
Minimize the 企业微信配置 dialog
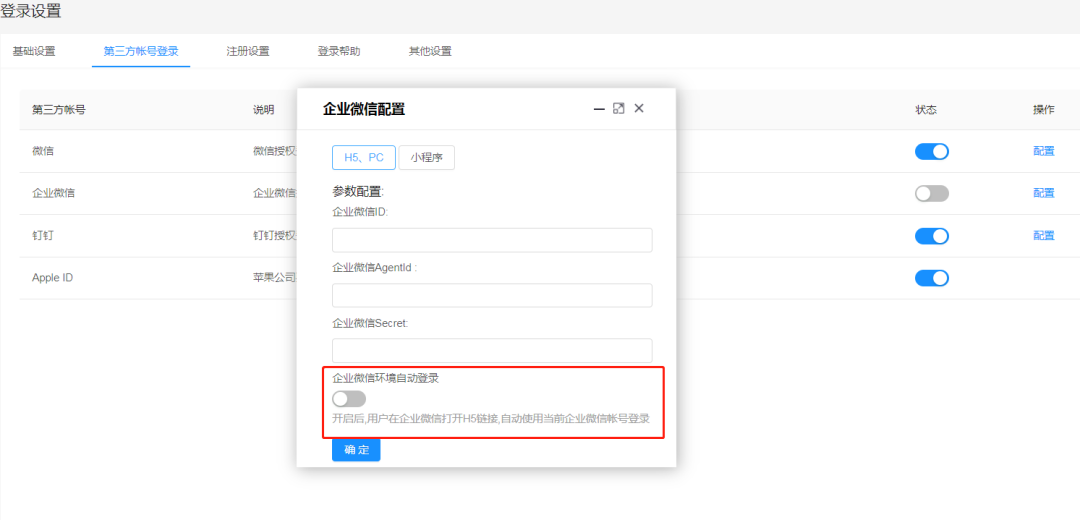[599, 109]
